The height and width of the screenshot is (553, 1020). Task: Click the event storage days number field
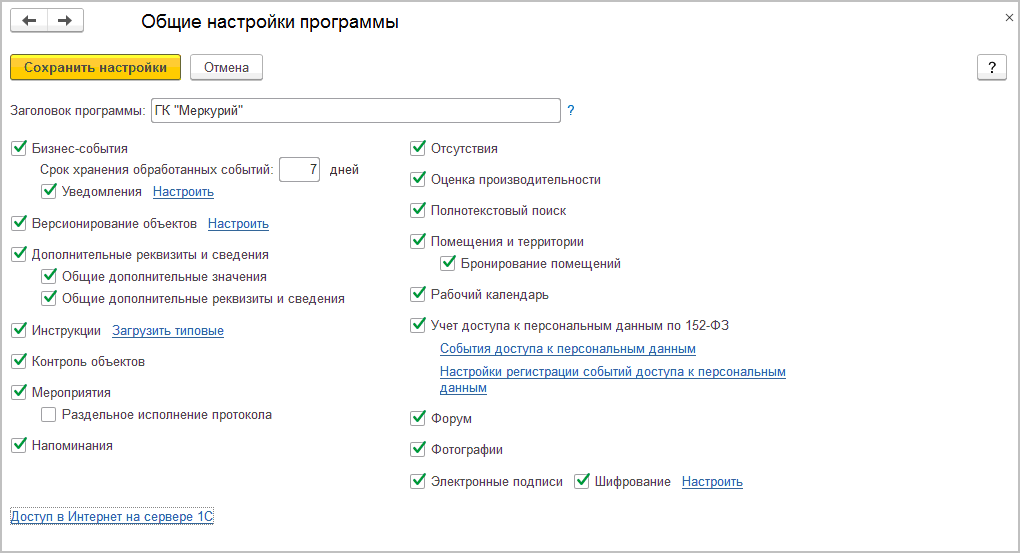point(299,170)
